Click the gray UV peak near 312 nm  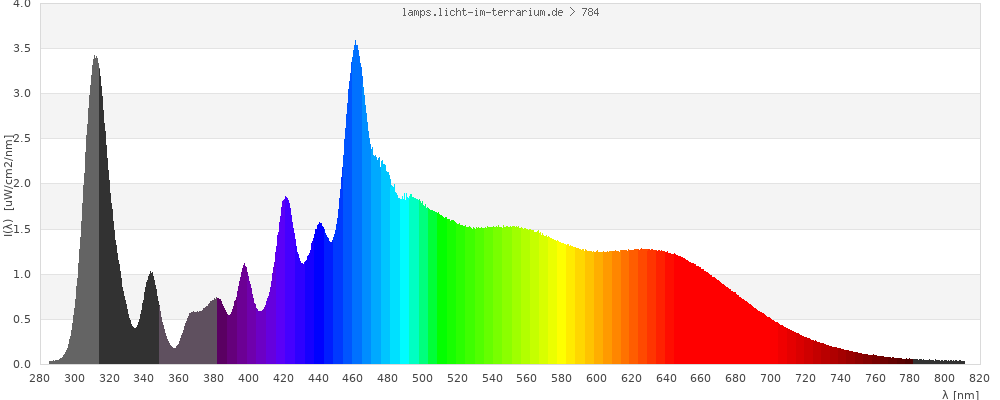(96, 150)
